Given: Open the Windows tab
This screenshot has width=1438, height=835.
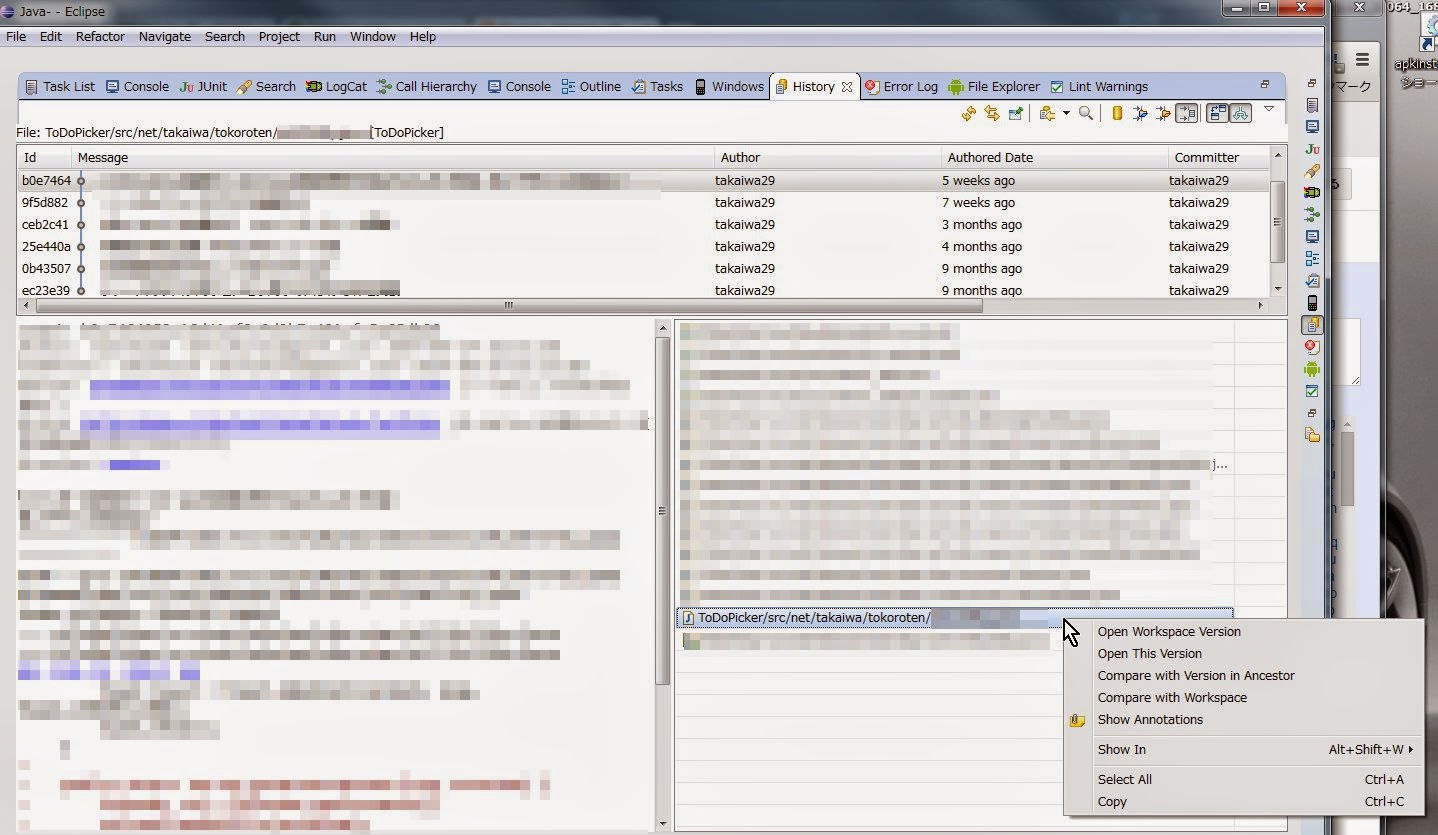Looking at the screenshot, I should tap(729, 86).
